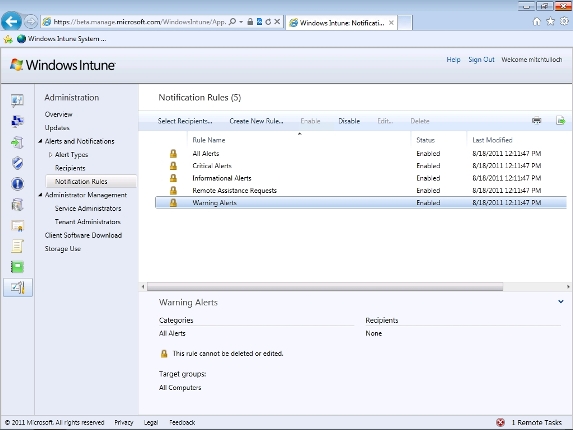
Task: Expand the Alert Types tree node
Action: click(50, 155)
